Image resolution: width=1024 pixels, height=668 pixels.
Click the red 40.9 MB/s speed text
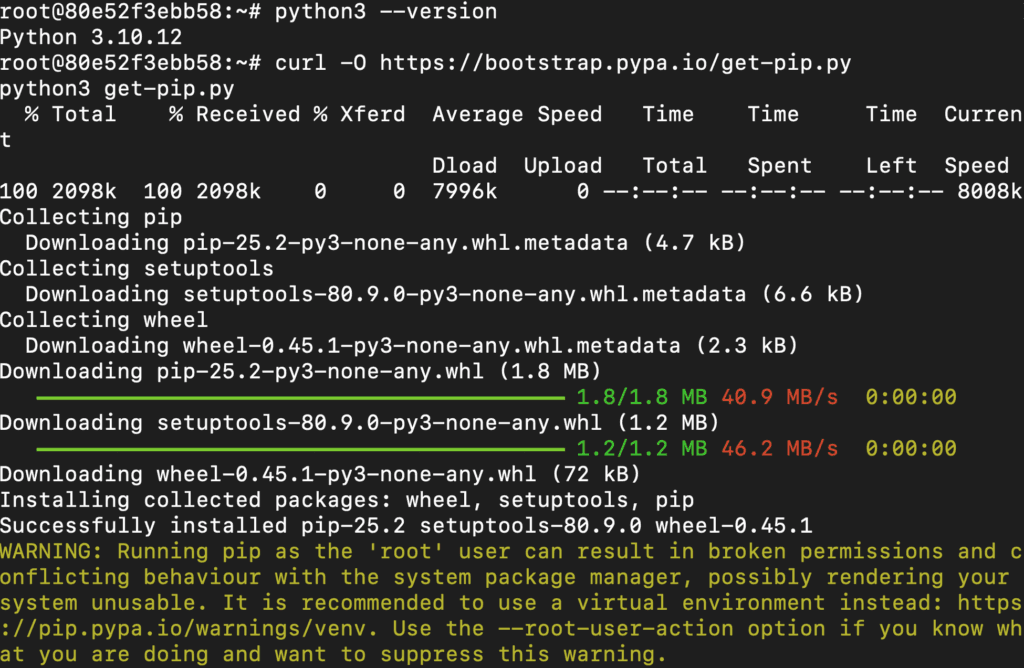click(780, 397)
